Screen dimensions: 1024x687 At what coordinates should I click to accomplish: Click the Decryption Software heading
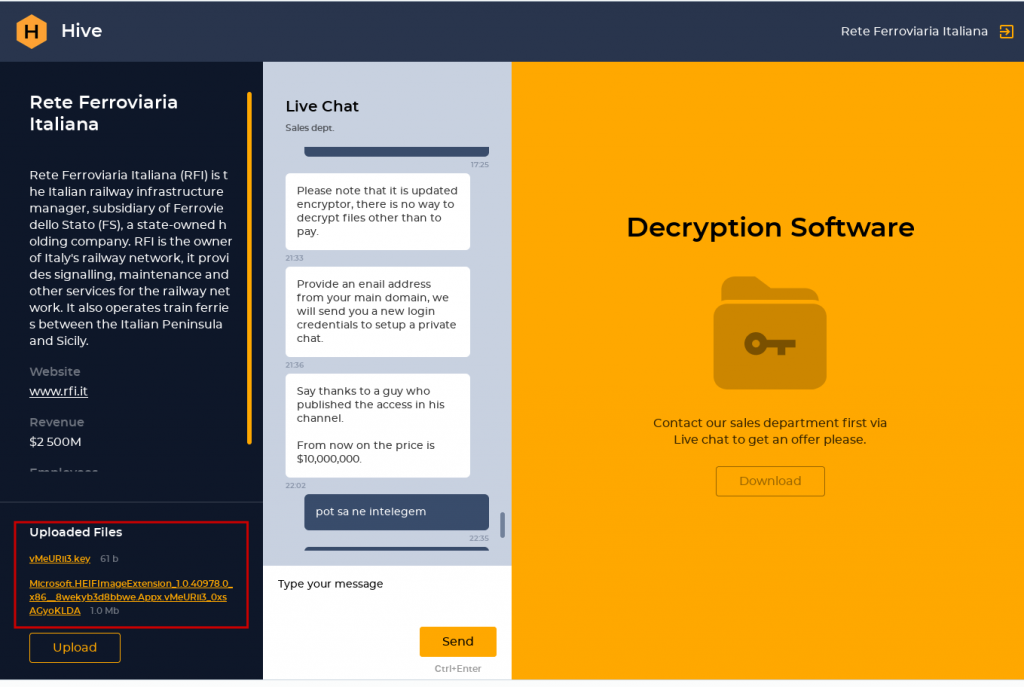pos(771,227)
